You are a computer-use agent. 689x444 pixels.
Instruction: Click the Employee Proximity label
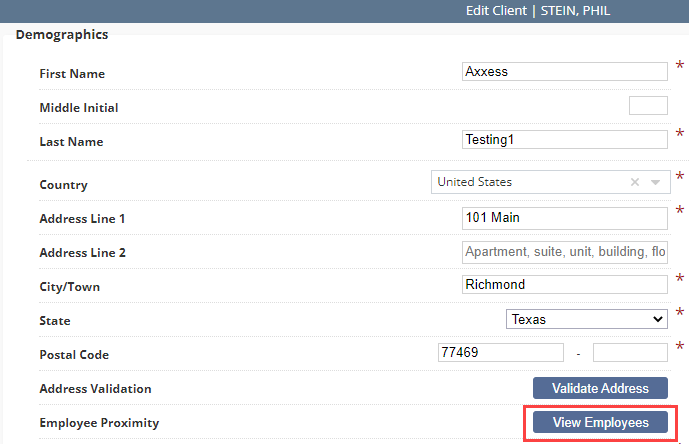tap(99, 423)
